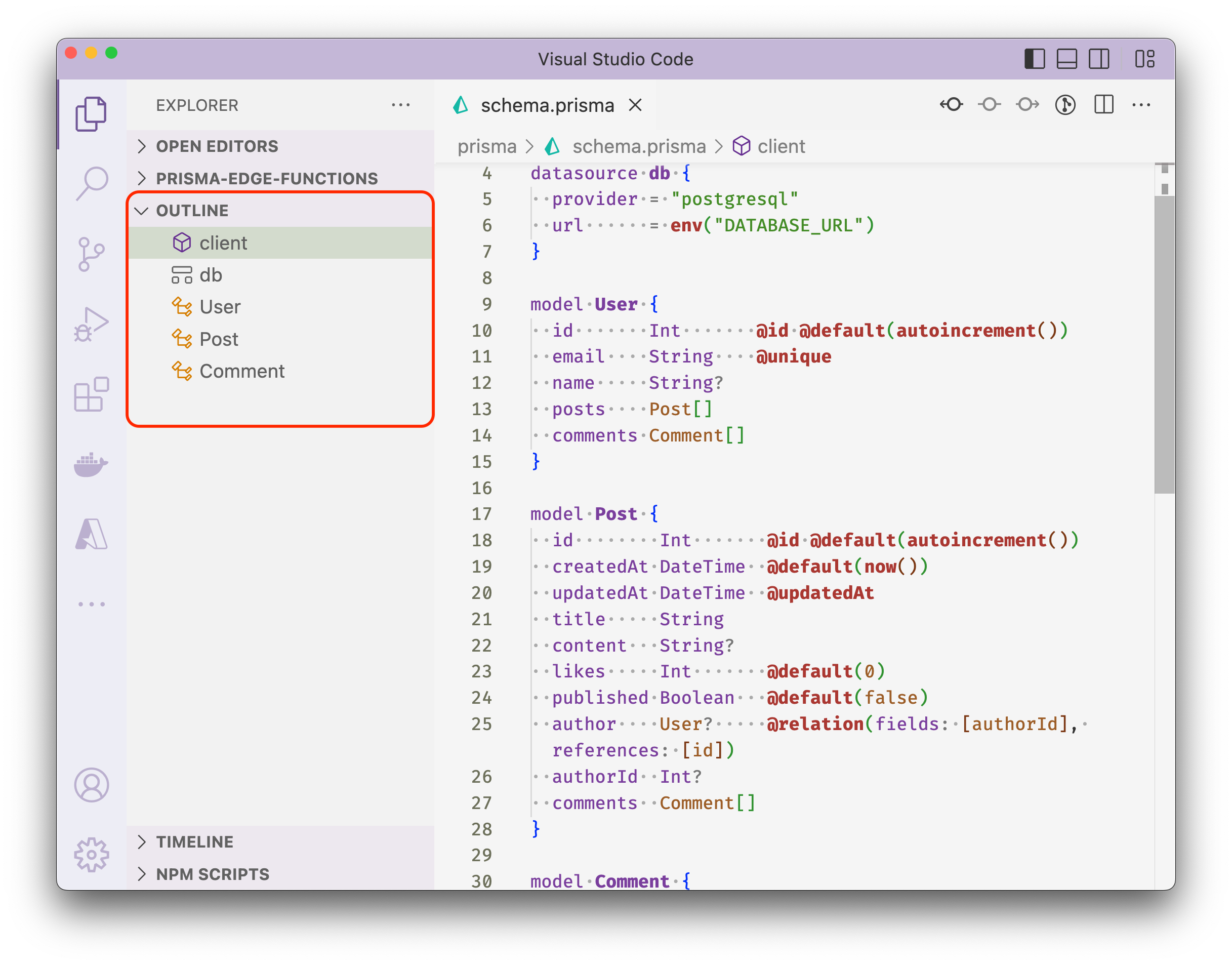Toggle primary side bar visibility

pyautogui.click(x=1034, y=59)
